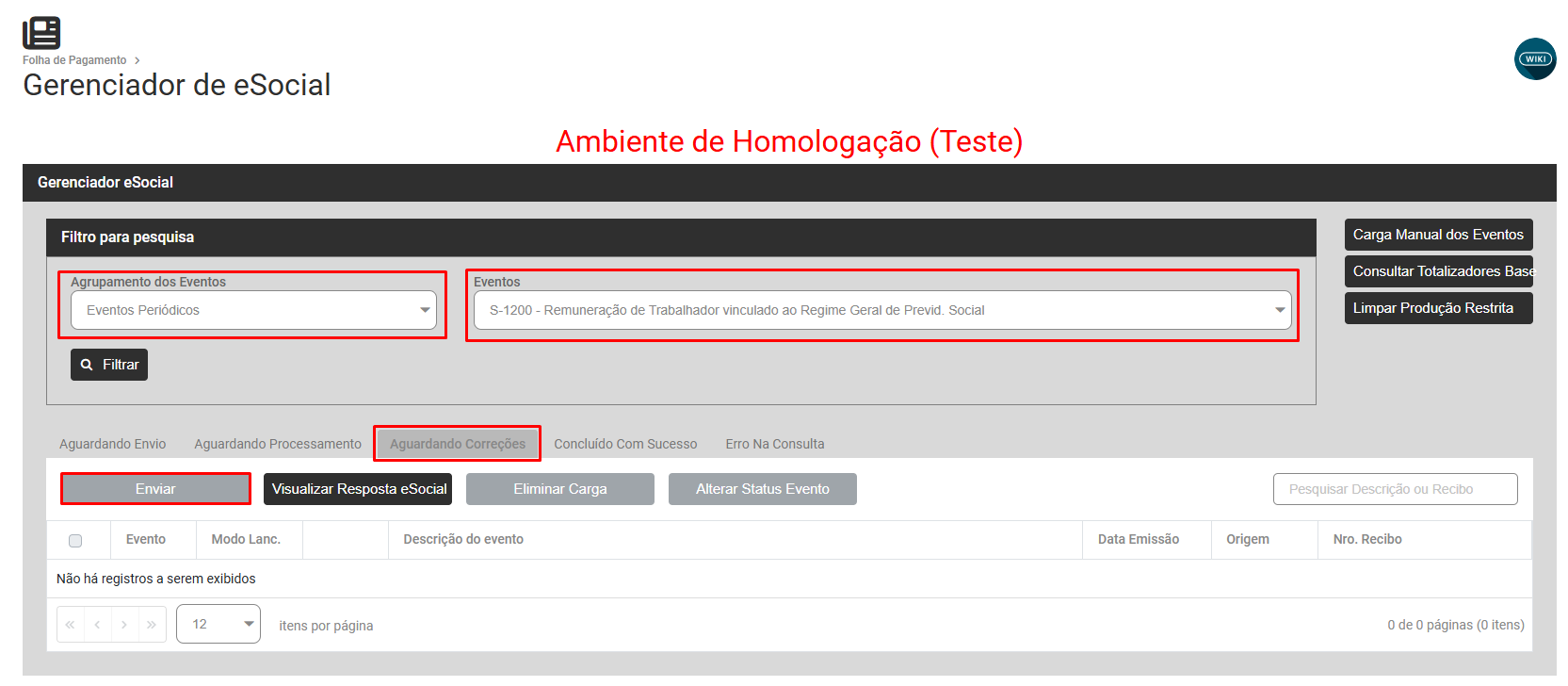1568x686 pixels.
Task: Go to first page of results
Action: point(71,625)
